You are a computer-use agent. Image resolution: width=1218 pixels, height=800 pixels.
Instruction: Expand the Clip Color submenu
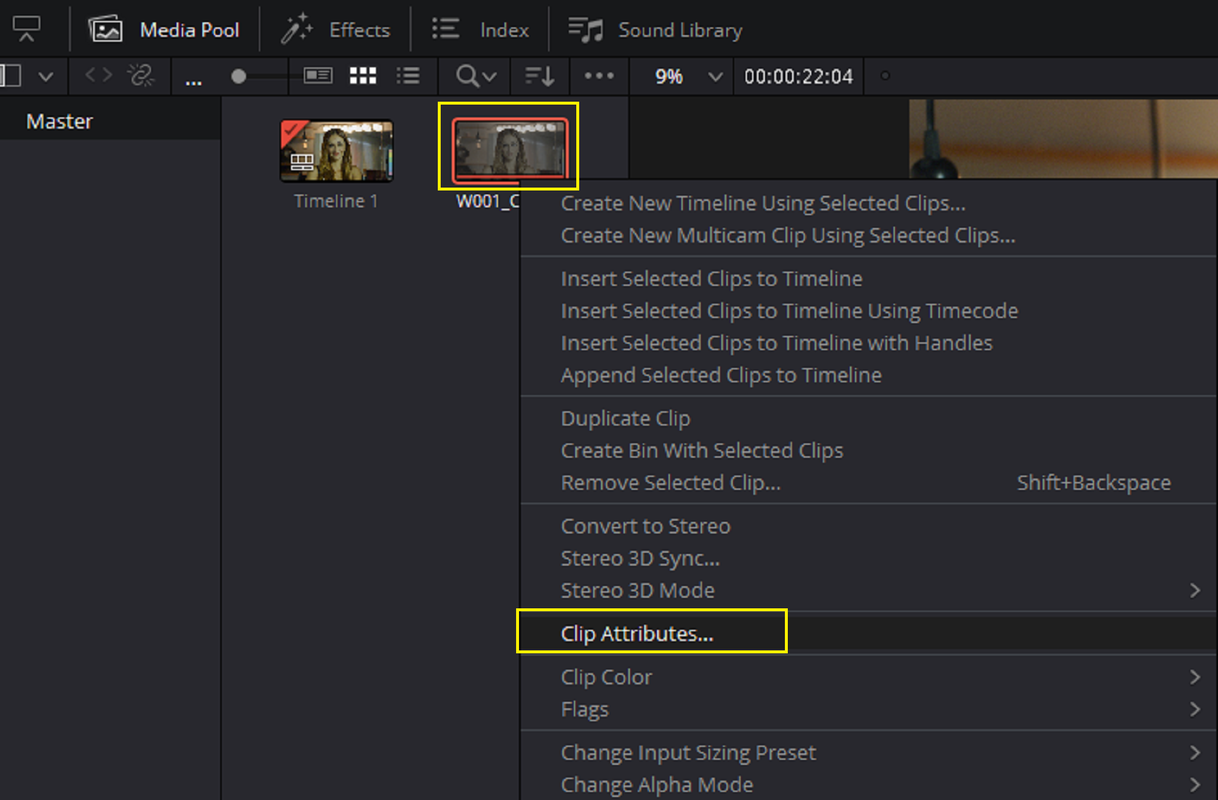869,677
